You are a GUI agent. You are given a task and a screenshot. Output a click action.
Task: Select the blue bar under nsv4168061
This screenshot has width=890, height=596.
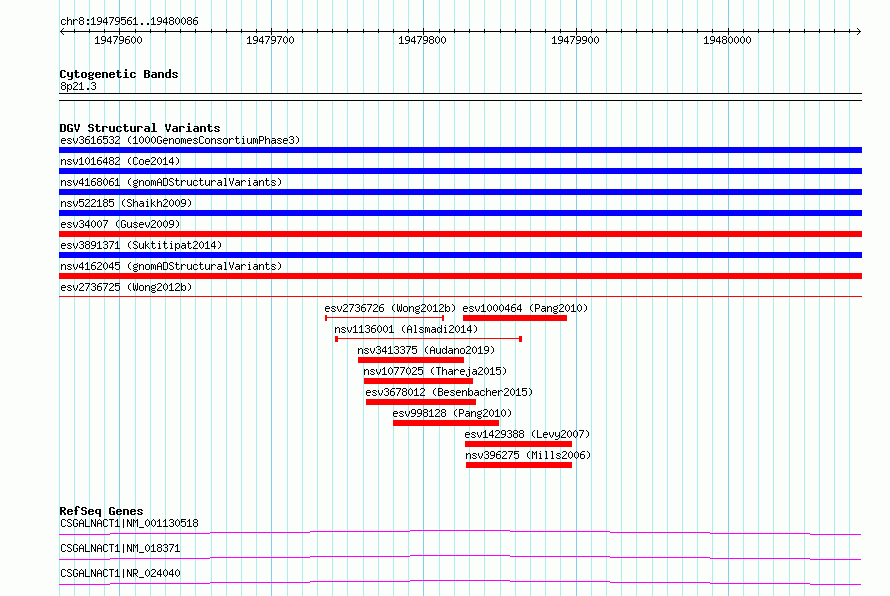click(x=460, y=192)
